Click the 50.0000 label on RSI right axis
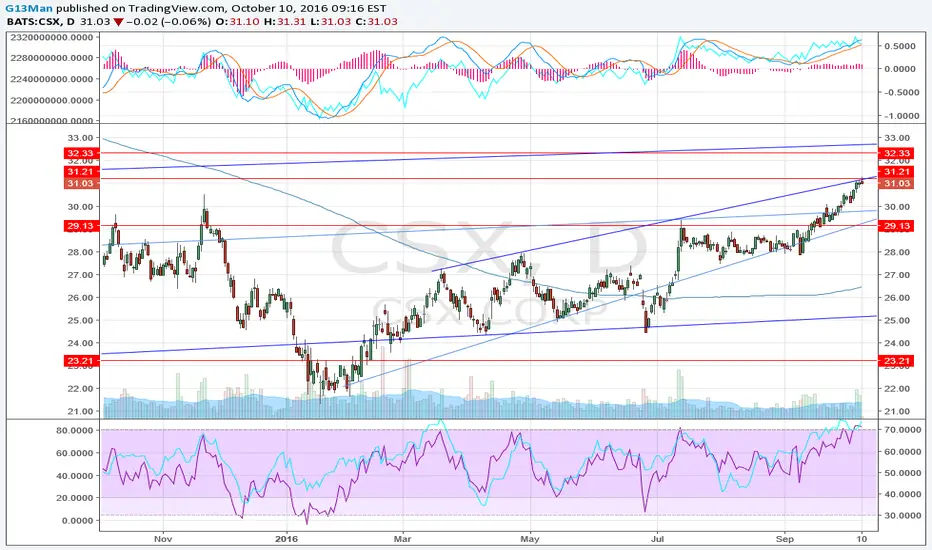This screenshot has height=550, width=932. click(x=902, y=473)
